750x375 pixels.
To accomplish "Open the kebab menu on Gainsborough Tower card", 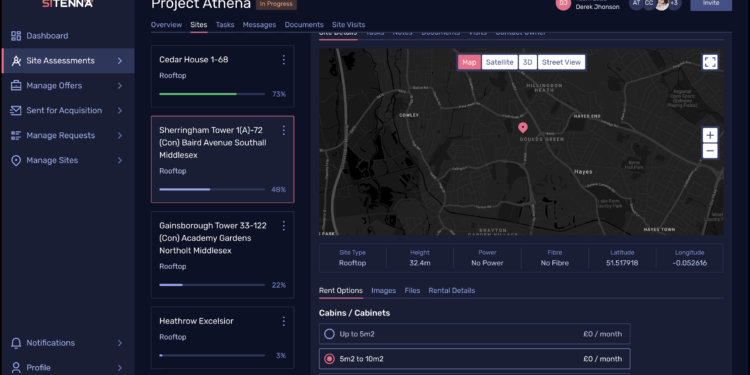I will click(x=284, y=225).
